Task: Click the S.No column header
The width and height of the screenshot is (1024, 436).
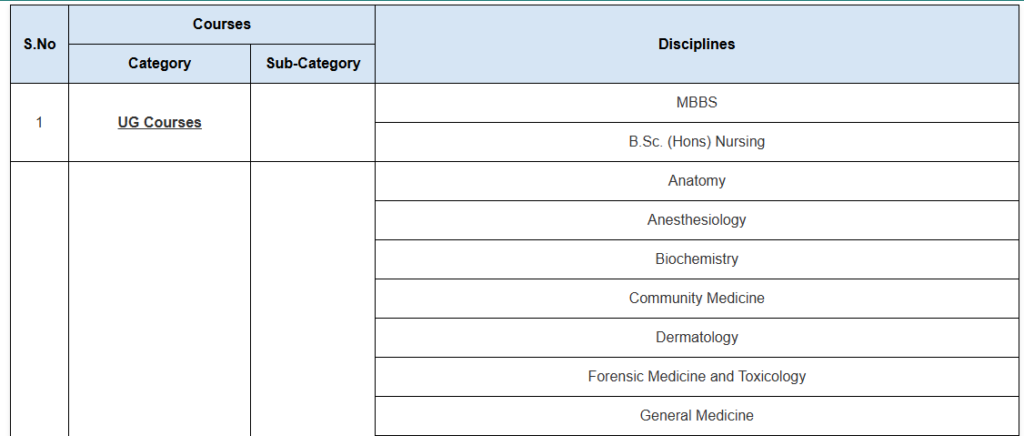Action: 39,44
